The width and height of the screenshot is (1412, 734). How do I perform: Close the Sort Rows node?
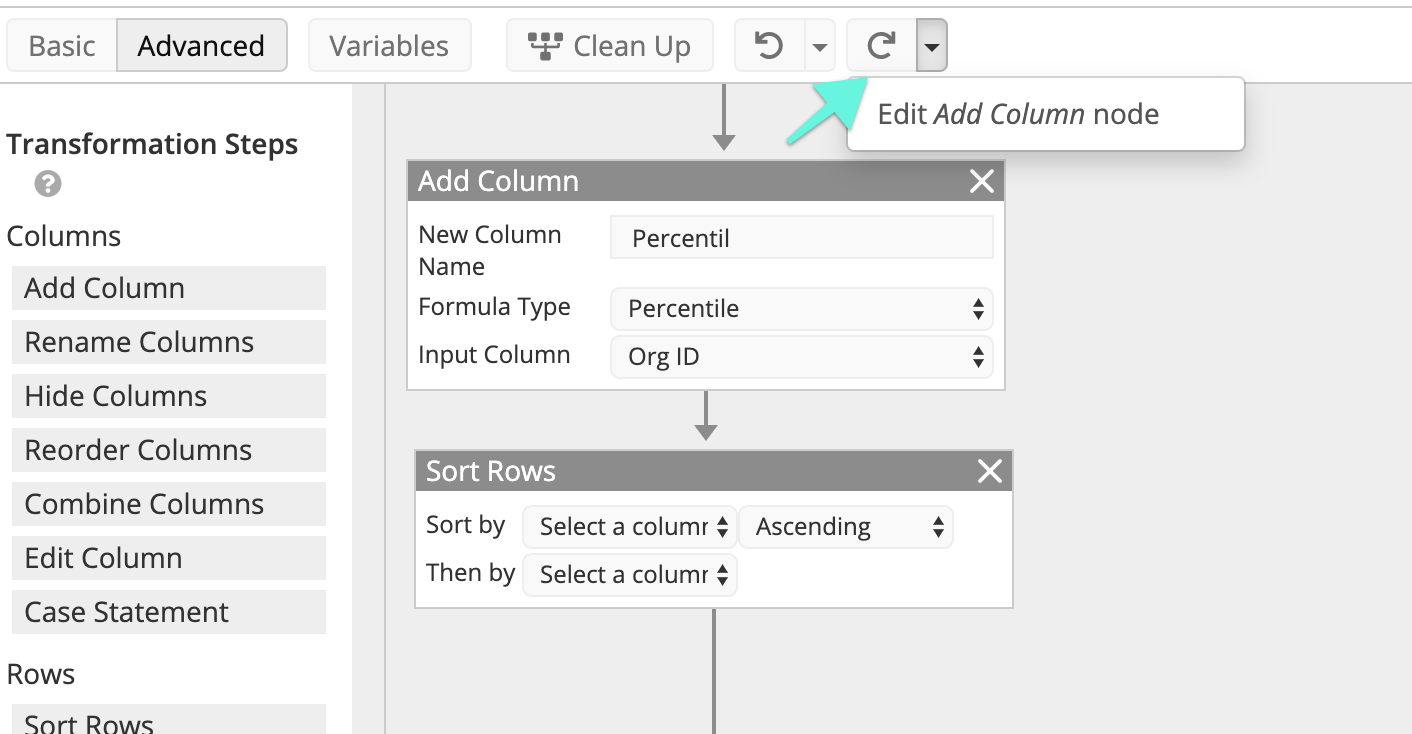[x=989, y=471]
